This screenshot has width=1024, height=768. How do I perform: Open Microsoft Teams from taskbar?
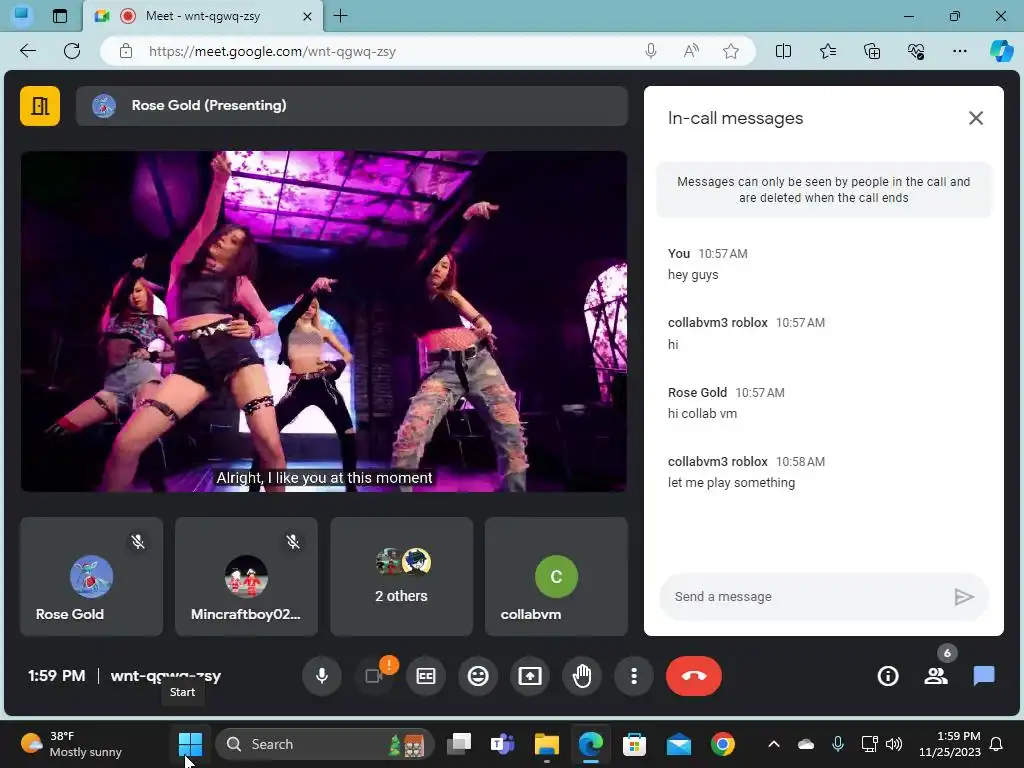[x=502, y=744]
